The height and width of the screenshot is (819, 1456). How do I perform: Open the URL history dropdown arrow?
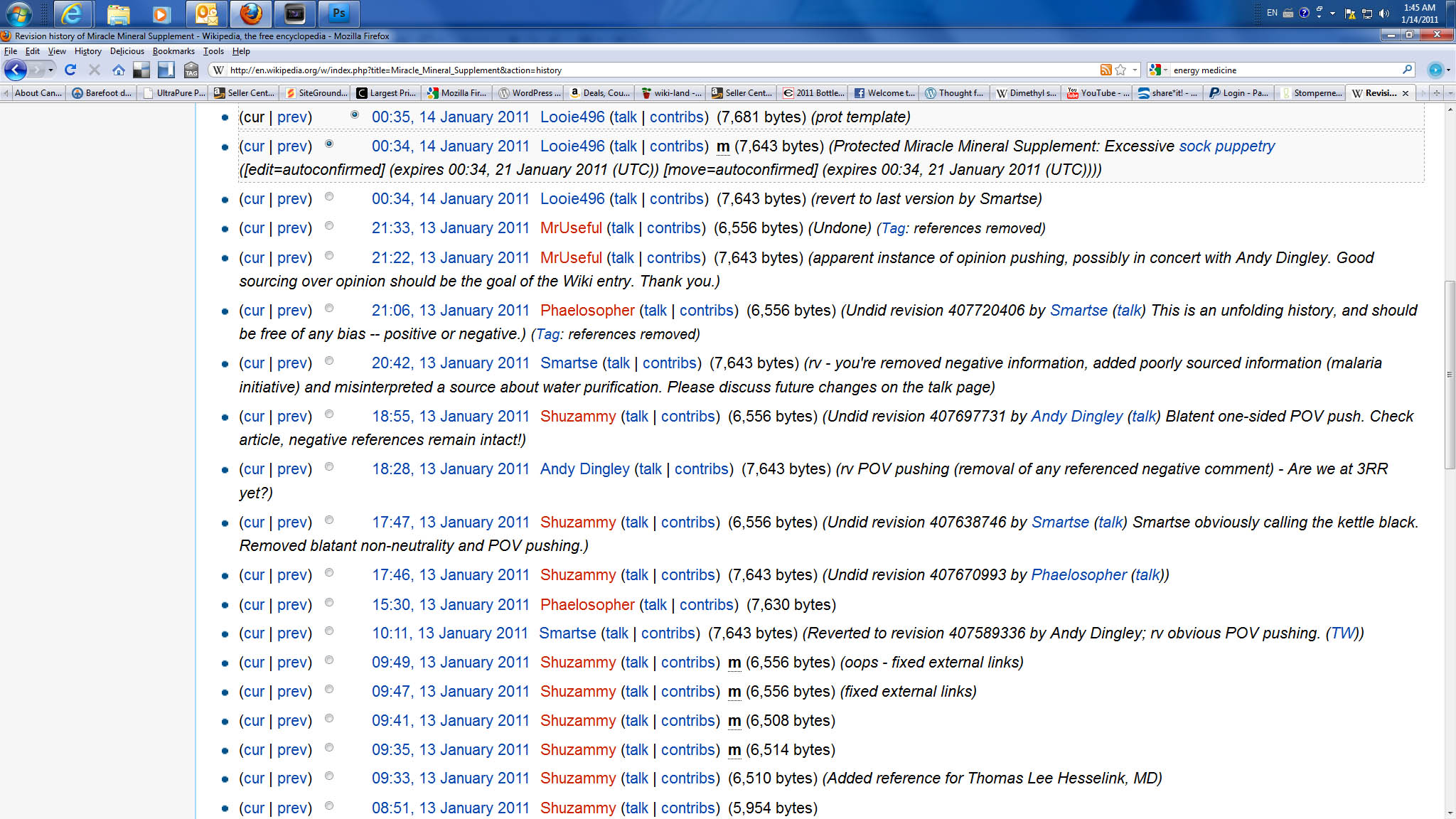point(1135,70)
